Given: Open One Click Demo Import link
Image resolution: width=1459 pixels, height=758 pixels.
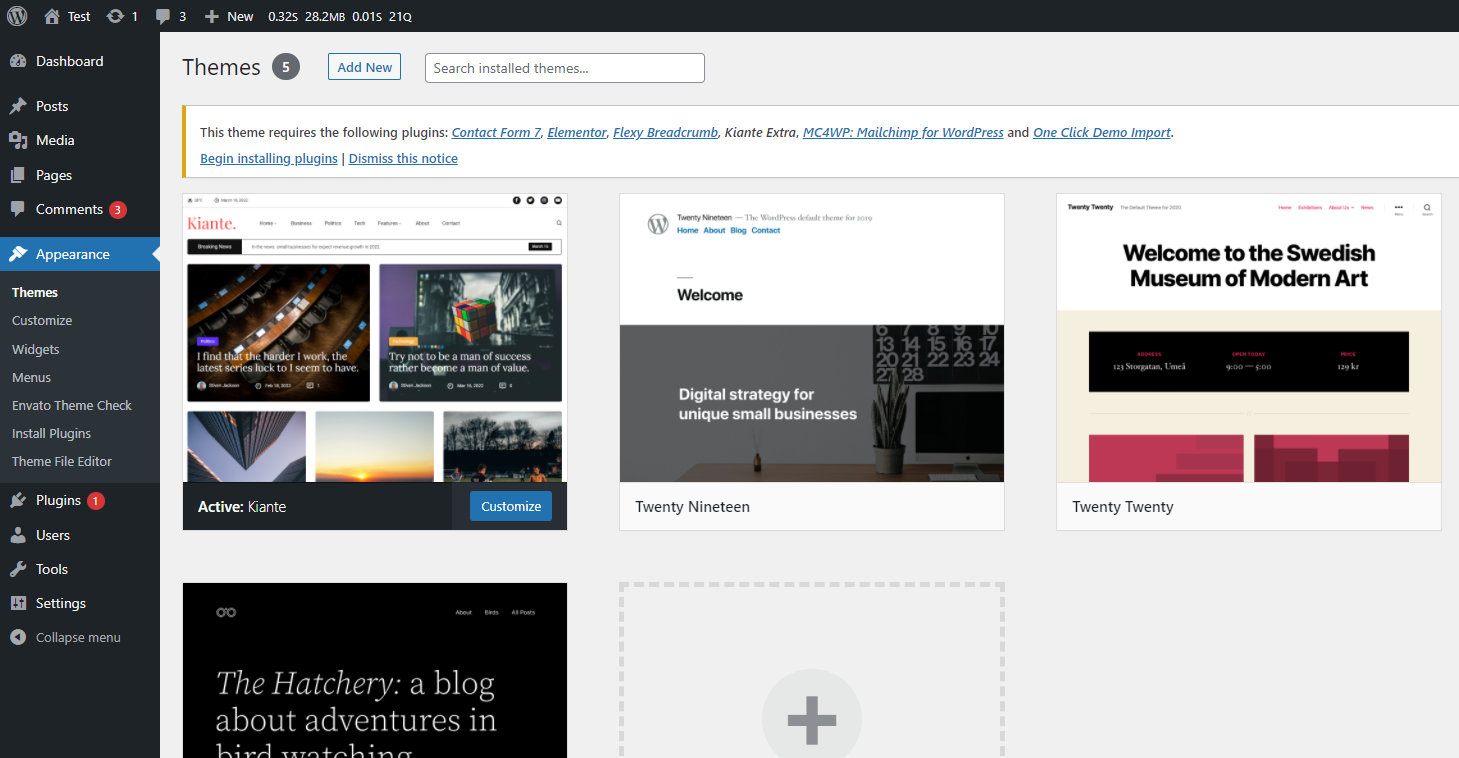Looking at the screenshot, I should [1103, 132].
